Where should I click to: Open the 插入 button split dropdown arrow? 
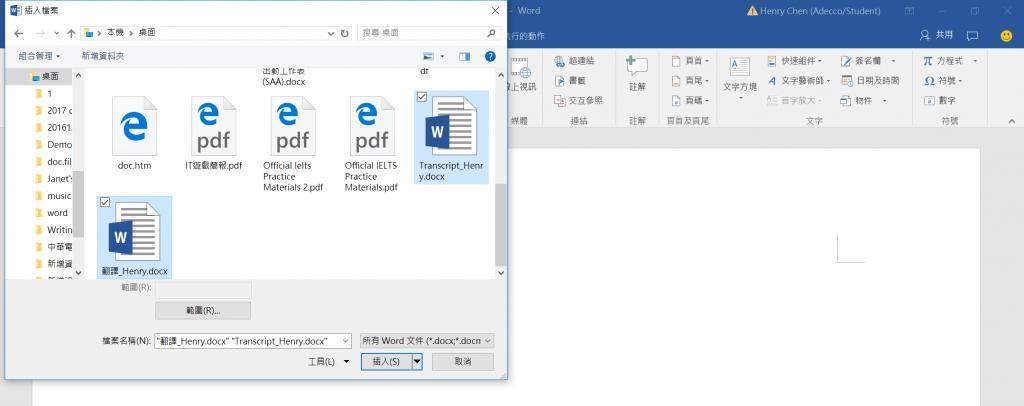(x=417, y=362)
